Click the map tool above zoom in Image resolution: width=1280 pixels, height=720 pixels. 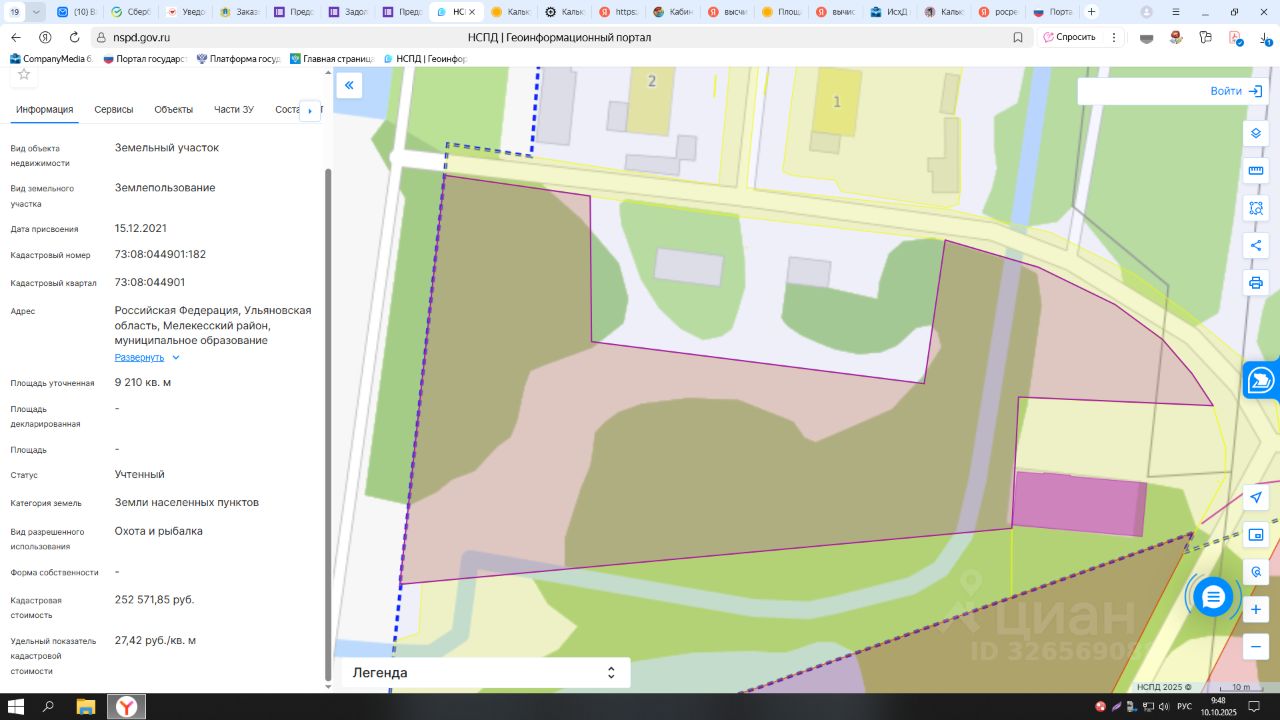(x=1256, y=572)
